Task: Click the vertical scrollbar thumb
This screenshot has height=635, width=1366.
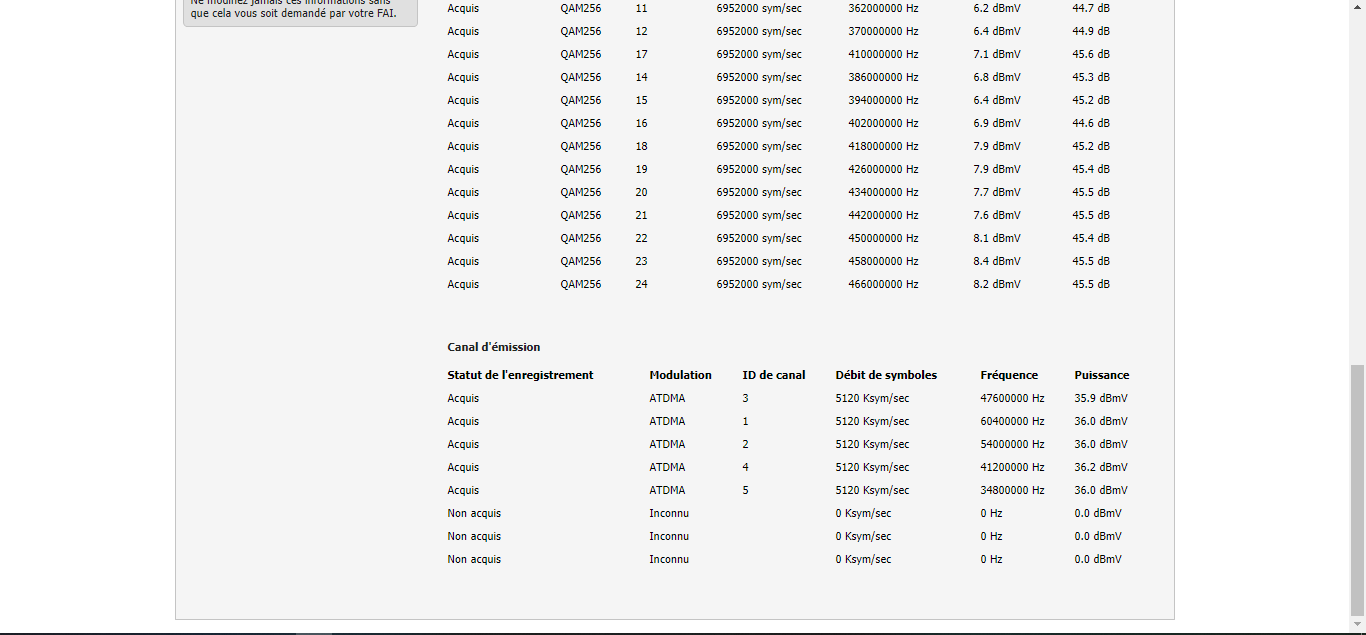Action: point(1357,490)
